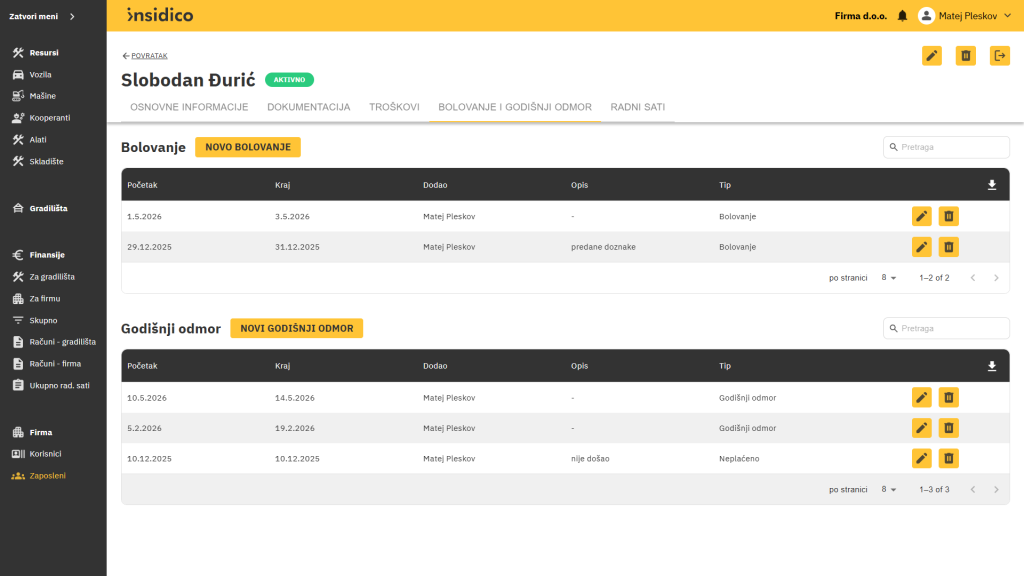Open the Matej Pleskov user menu
The height and width of the screenshot is (576, 1024).
pyautogui.click(x=965, y=16)
